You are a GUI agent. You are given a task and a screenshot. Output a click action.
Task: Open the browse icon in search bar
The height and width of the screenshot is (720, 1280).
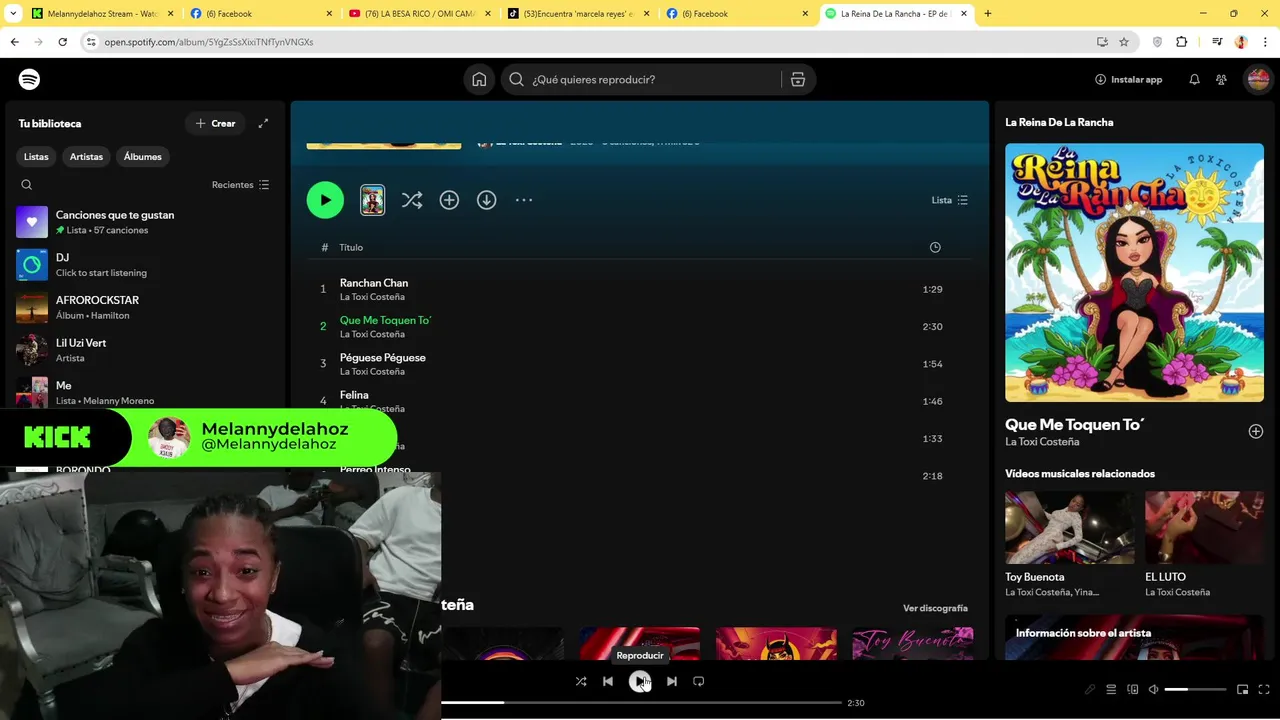click(798, 79)
